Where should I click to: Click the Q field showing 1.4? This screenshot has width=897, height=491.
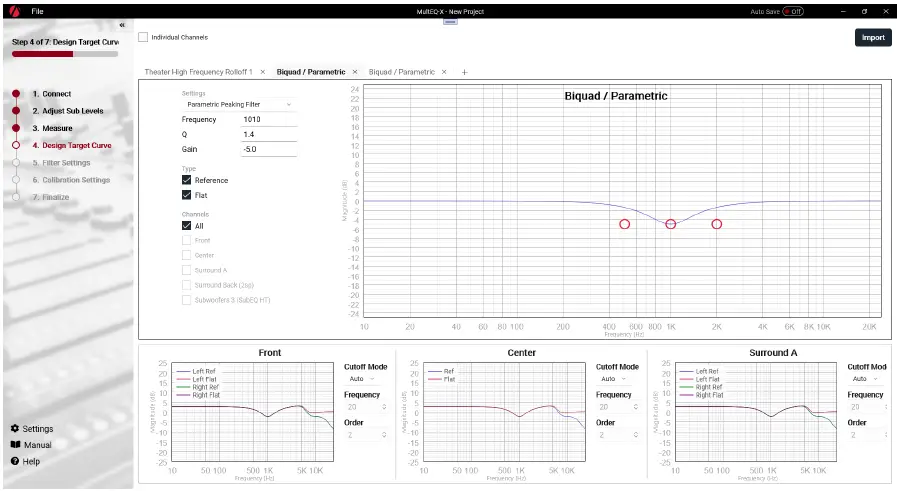tap(269, 134)
